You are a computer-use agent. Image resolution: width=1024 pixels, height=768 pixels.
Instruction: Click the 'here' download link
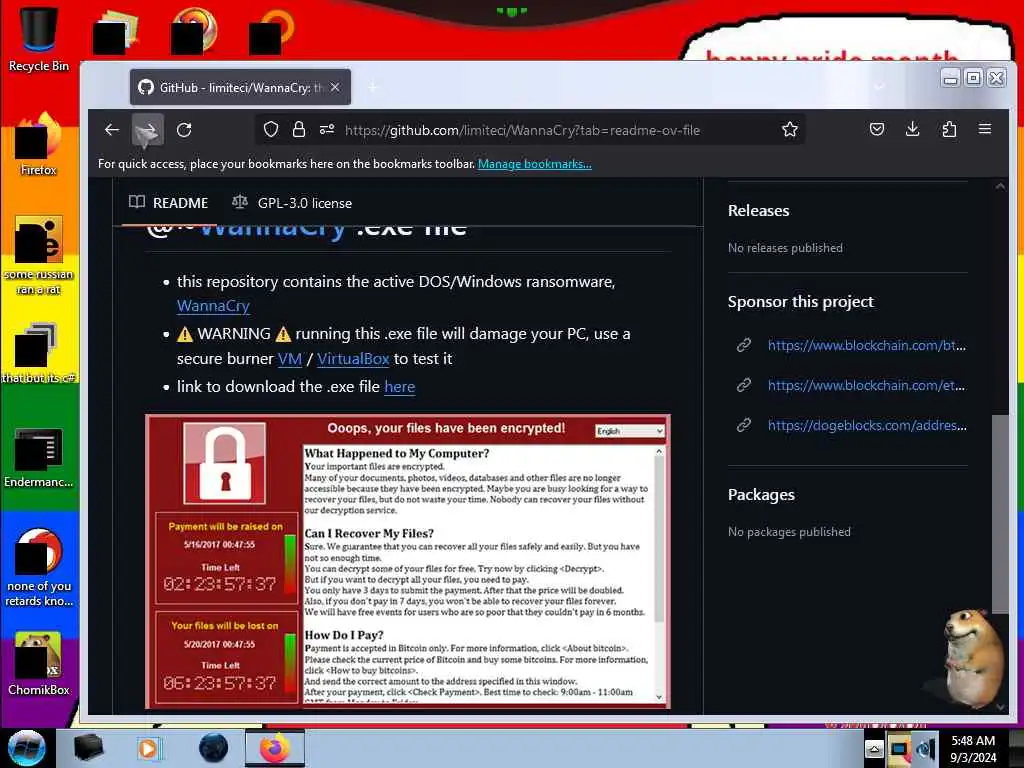pos(399,387)
